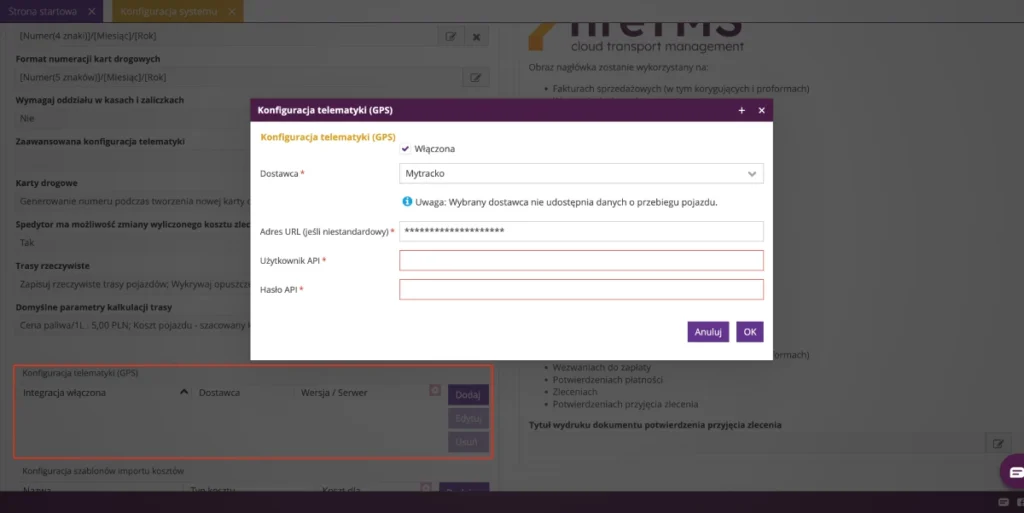
Task: Clear the [Numer(4 znaki)] numbering format
Action: tap(476, 36)
